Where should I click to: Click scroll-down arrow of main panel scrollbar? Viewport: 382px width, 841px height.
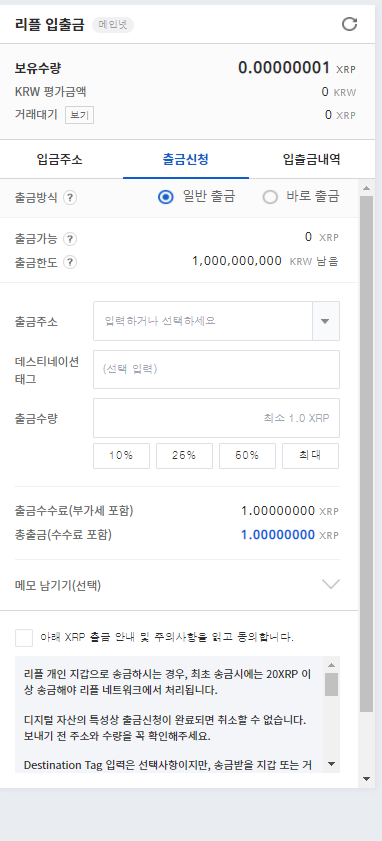[366, 778]
